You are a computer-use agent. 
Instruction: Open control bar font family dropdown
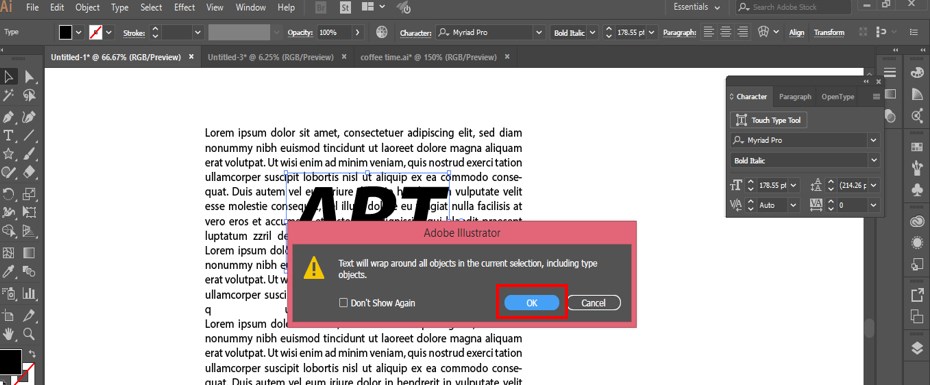tap(539, 33)
